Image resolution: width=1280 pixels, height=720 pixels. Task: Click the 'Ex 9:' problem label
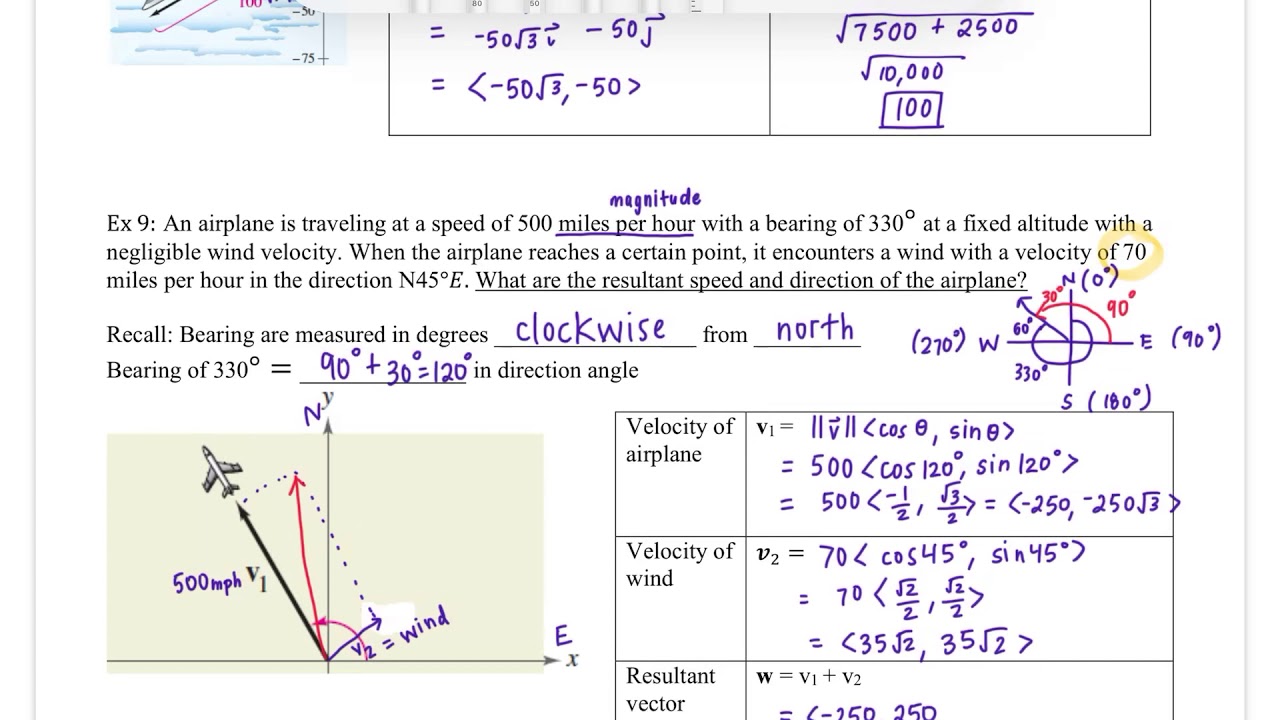tap(131, 224)
